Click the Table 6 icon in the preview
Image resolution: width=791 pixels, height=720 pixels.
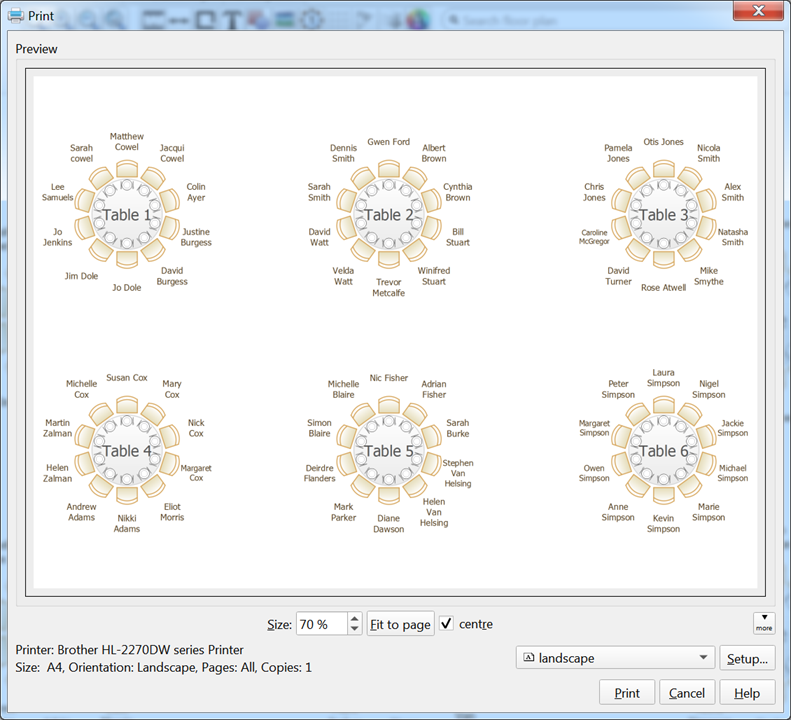click(664, 451)
